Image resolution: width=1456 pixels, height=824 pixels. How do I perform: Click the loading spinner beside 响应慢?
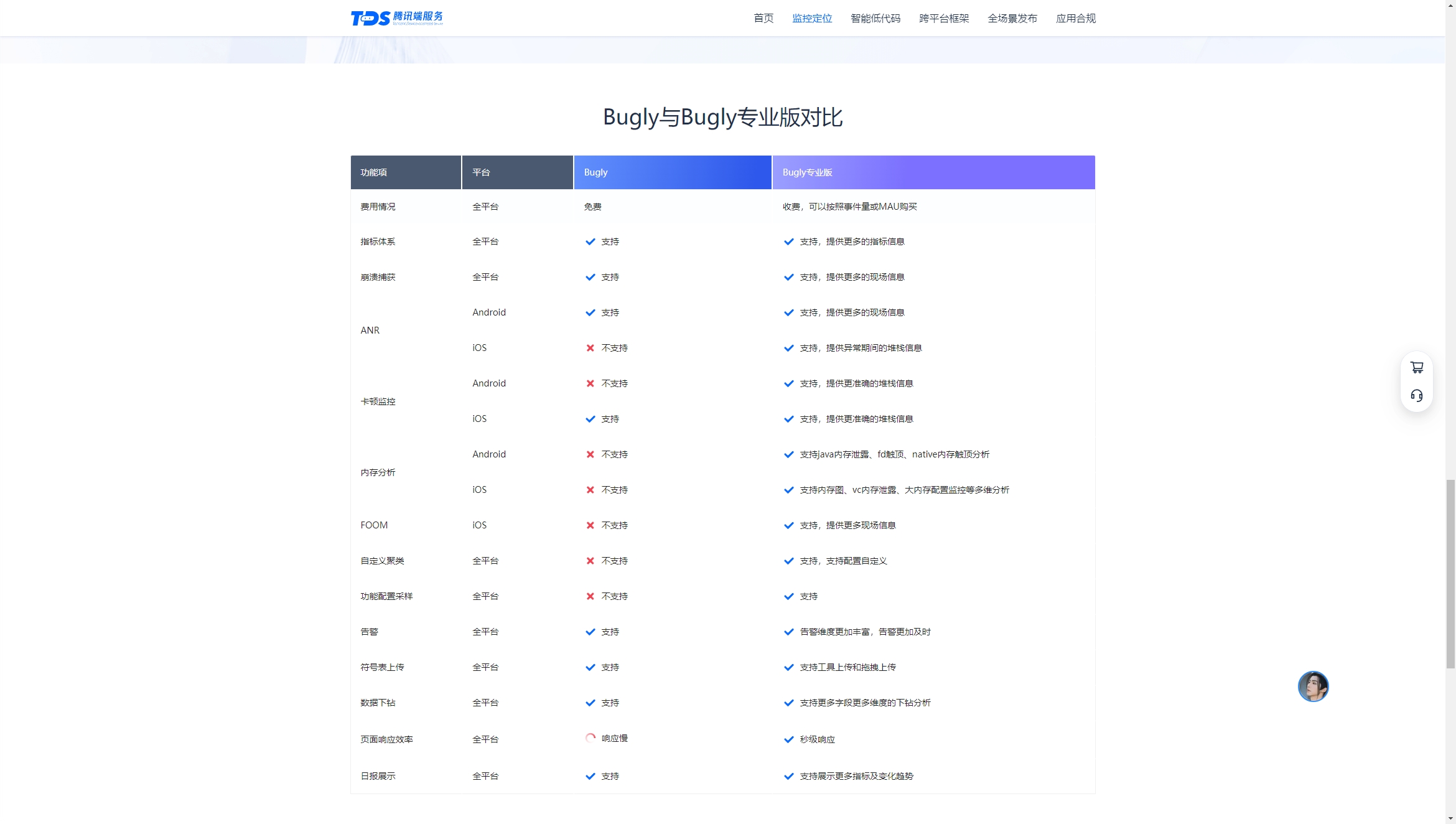pos(590,738)
